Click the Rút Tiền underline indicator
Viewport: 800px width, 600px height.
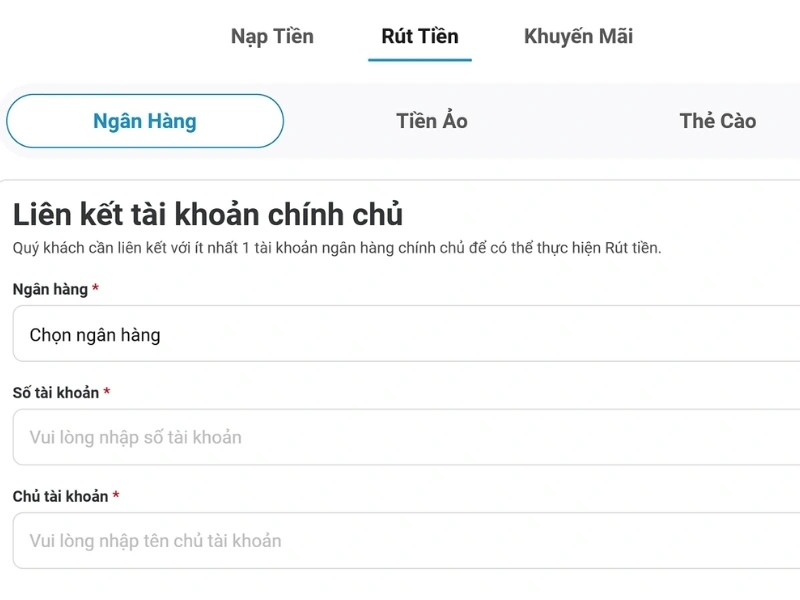click(x=421, y=61)
